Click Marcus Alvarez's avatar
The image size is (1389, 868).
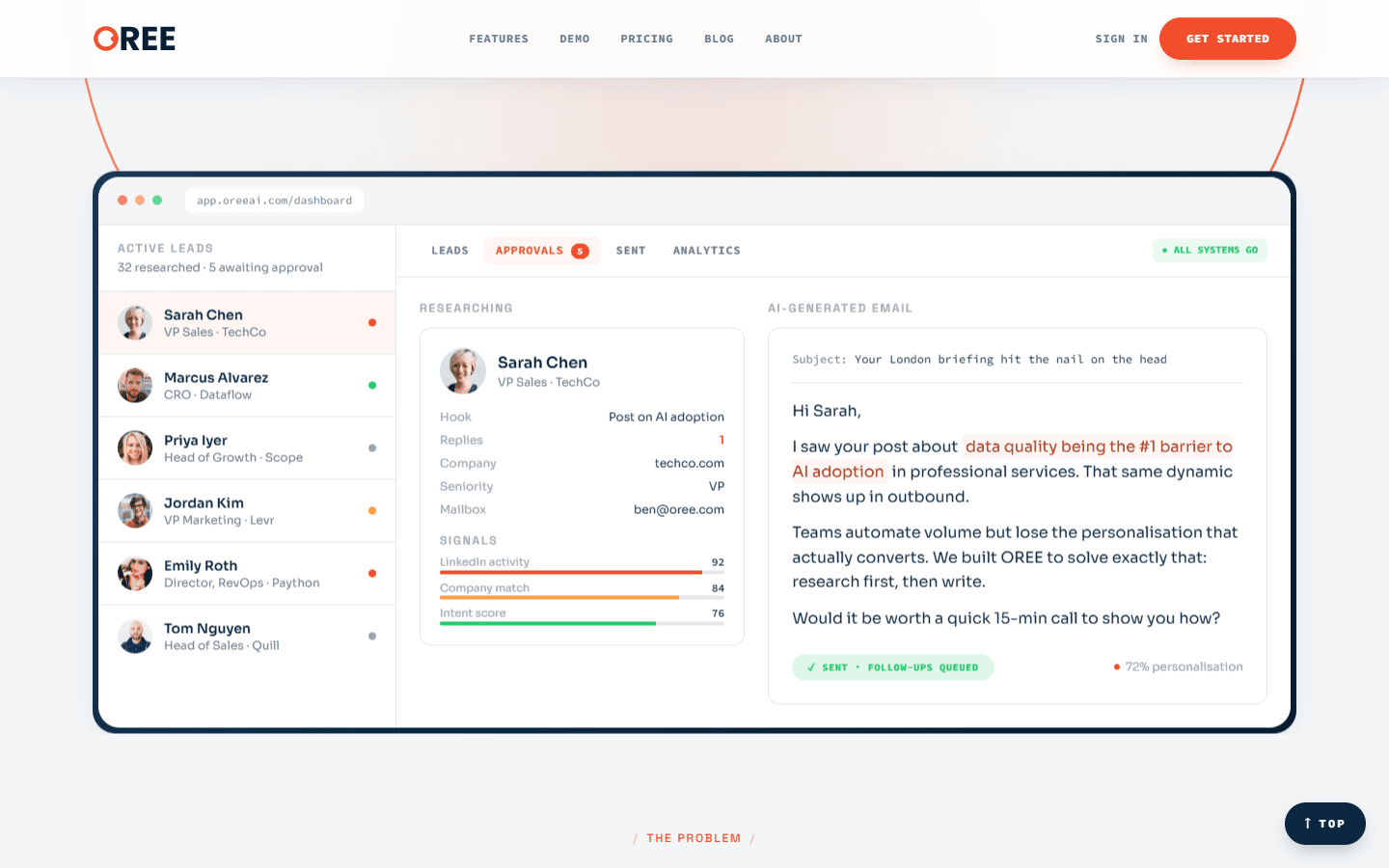click(x=135, y=386)
